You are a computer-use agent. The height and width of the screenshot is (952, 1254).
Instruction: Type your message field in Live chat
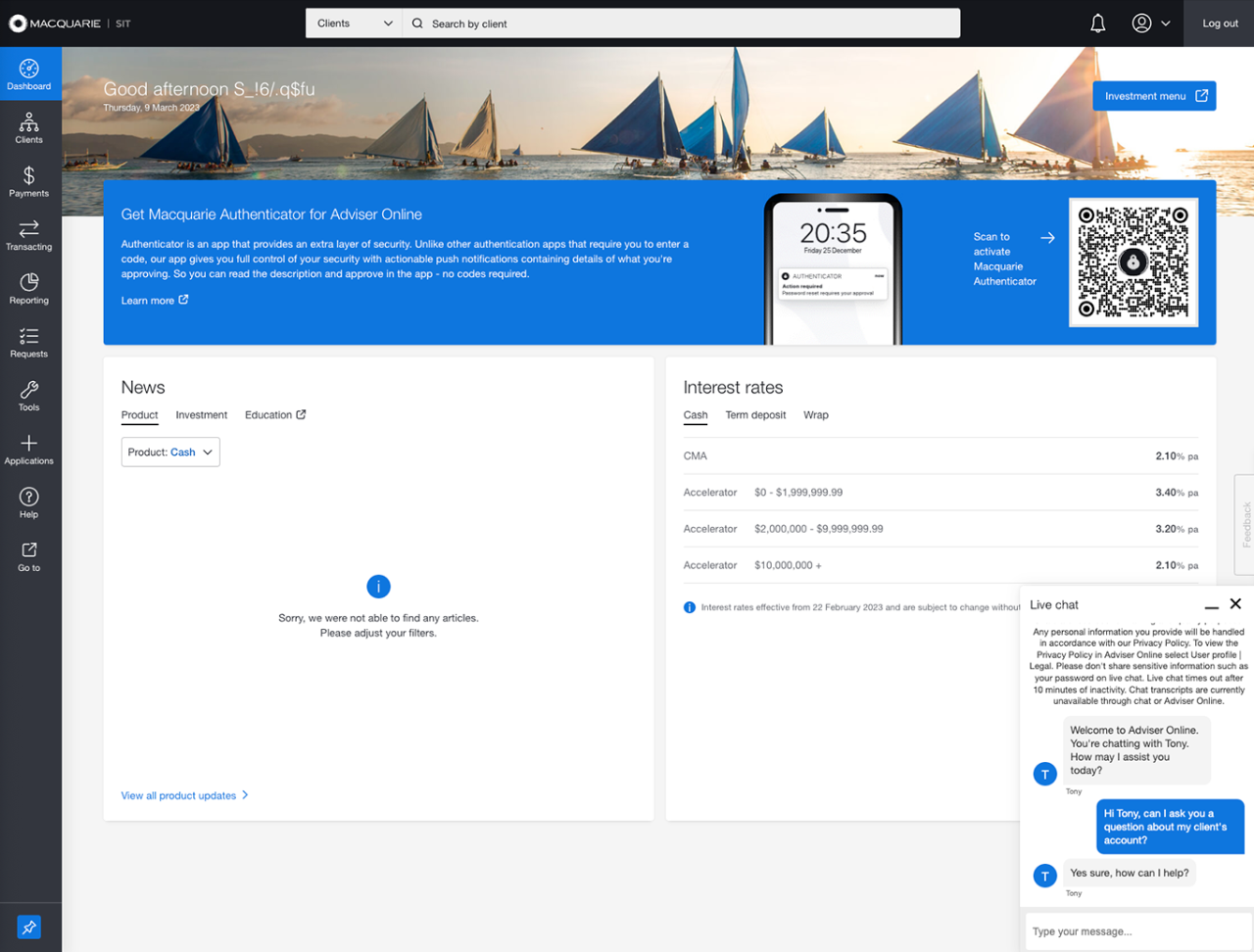[1136, 931]
